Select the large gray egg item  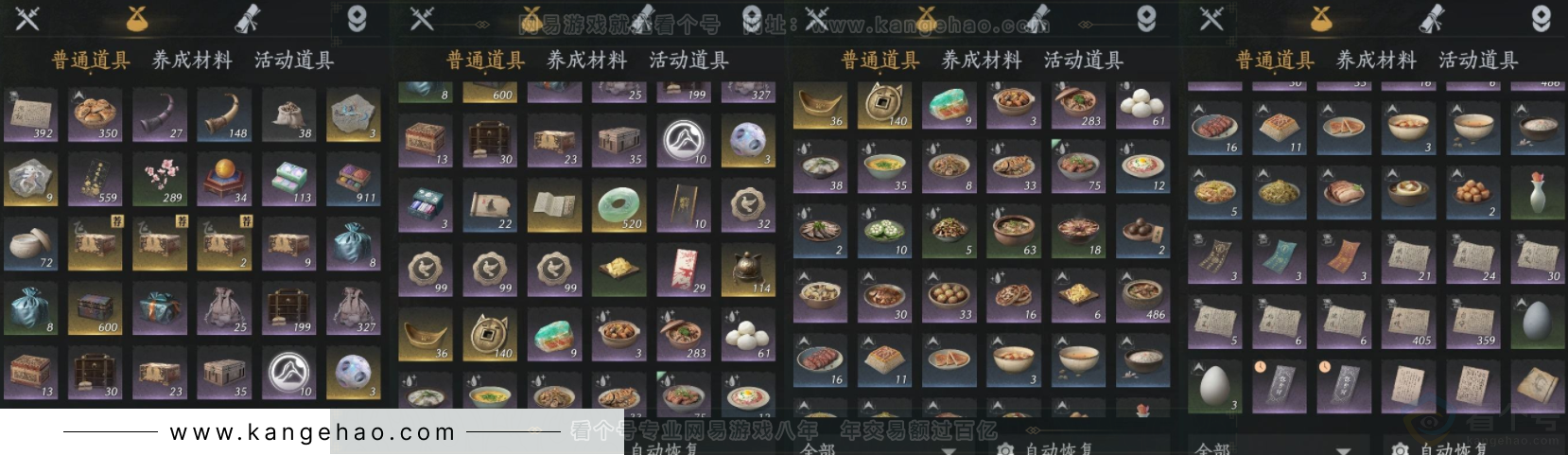(1538, 322)
